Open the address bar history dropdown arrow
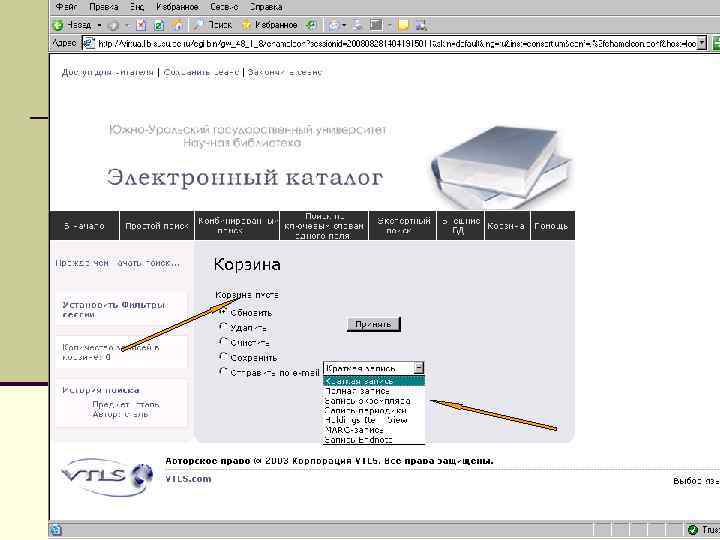The image size is (720, 540). (x=701, y=43)
